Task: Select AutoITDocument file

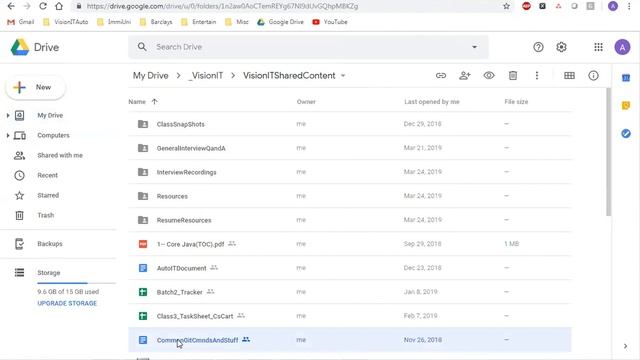Action: point(350,268)
